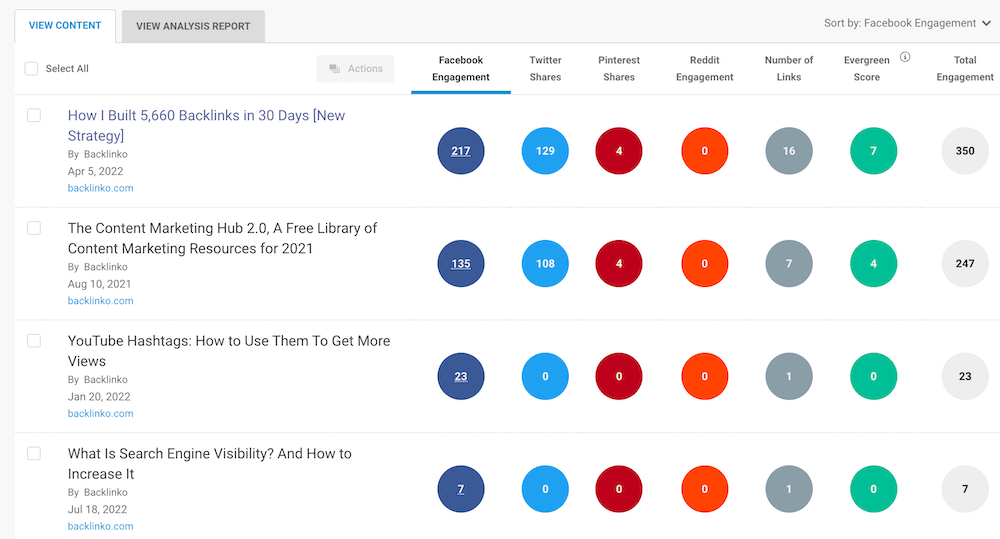Check the Select All checkbox
This screenshot has height=539, width=1000.
31,69
